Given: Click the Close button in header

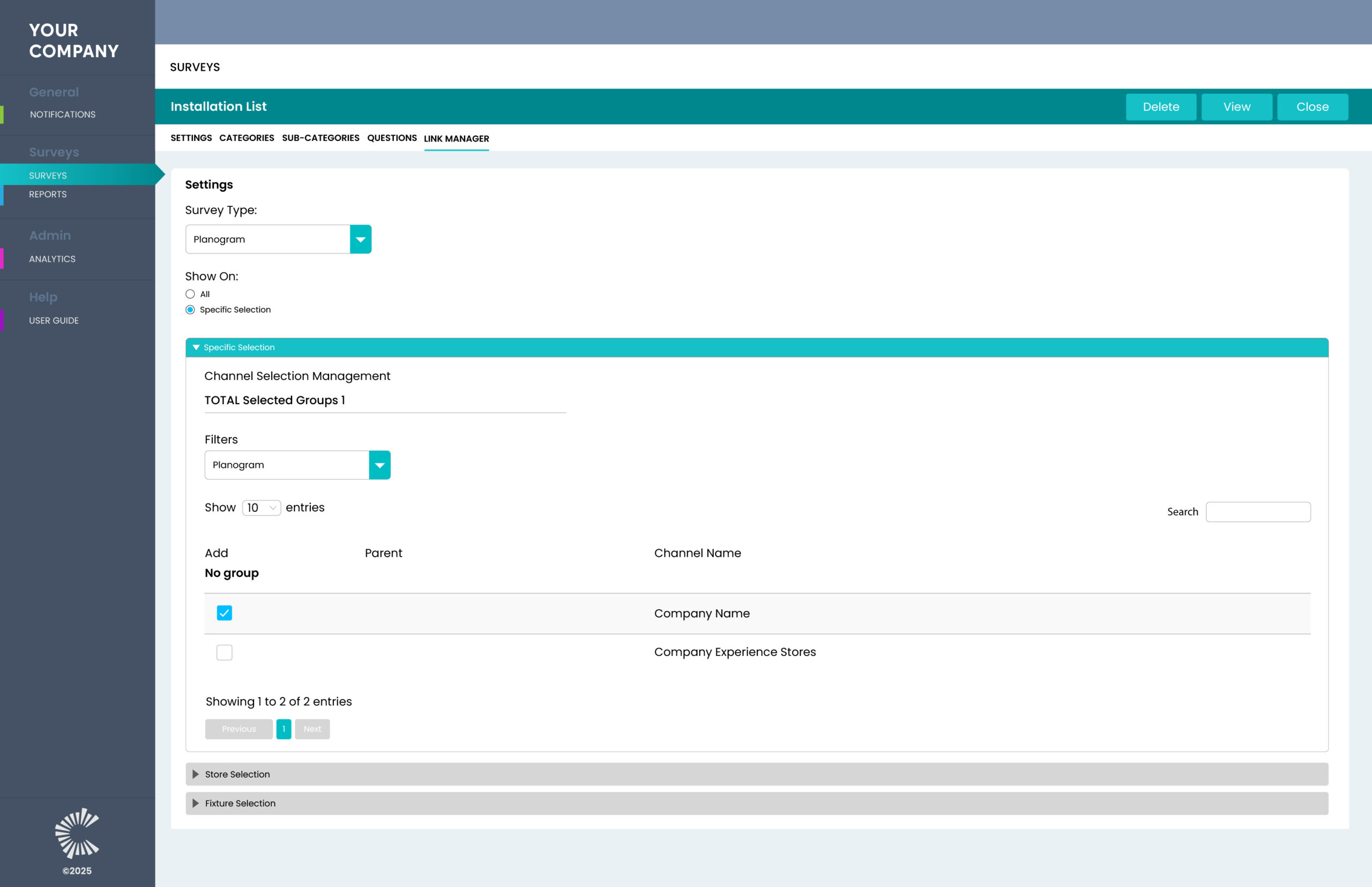Looking at the screenshot, I should [x=1313, y=107].
